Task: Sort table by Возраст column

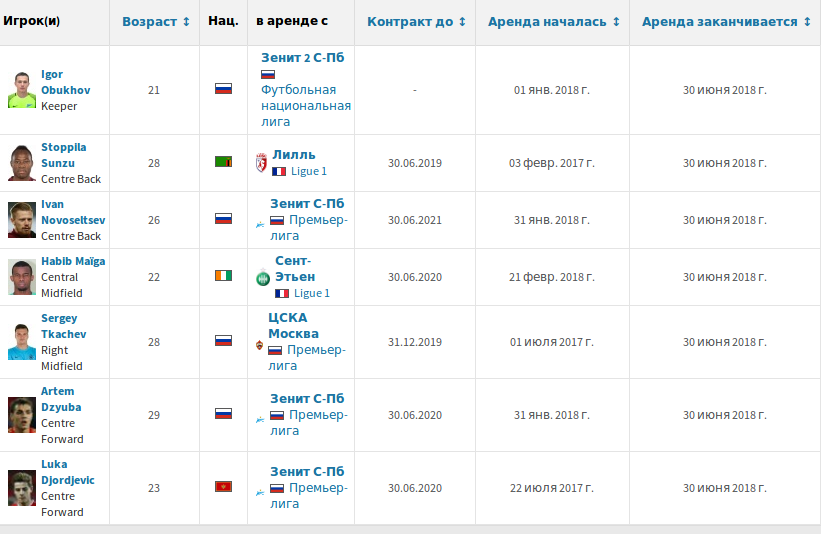Action: (156, 21)
